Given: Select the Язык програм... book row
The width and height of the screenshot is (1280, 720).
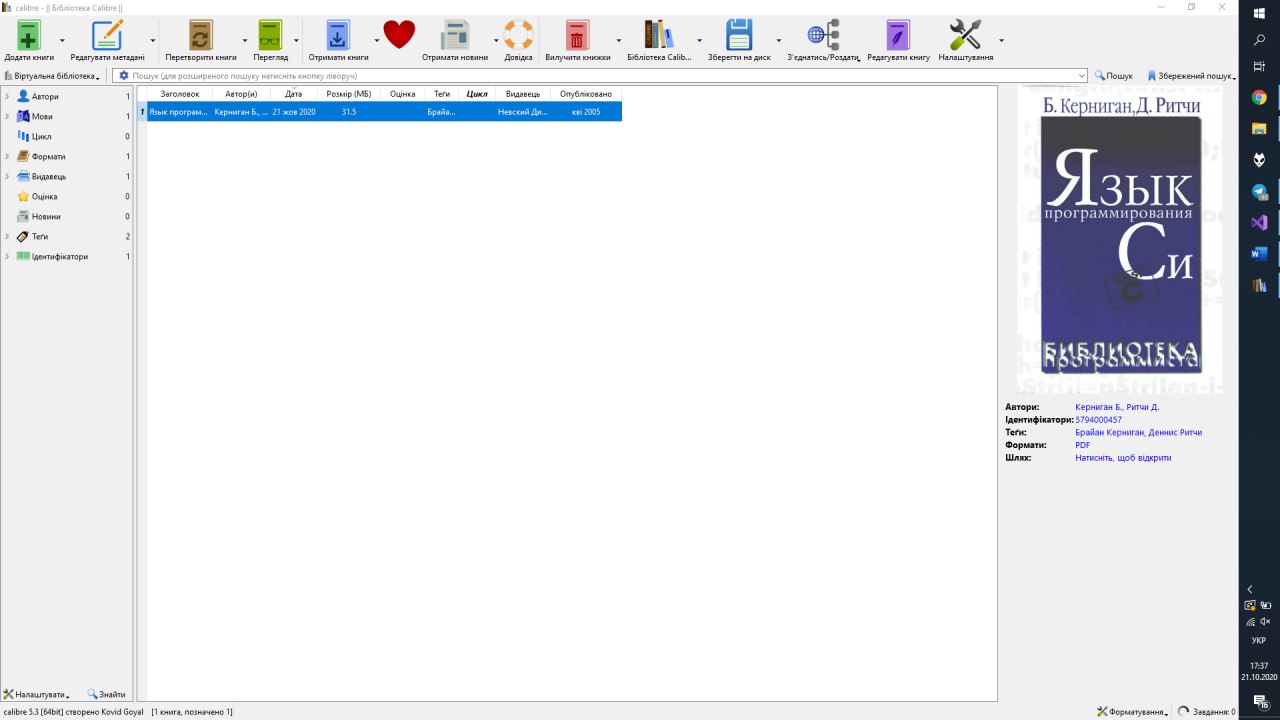Looking at the screenshot, I should pos(379,112).
